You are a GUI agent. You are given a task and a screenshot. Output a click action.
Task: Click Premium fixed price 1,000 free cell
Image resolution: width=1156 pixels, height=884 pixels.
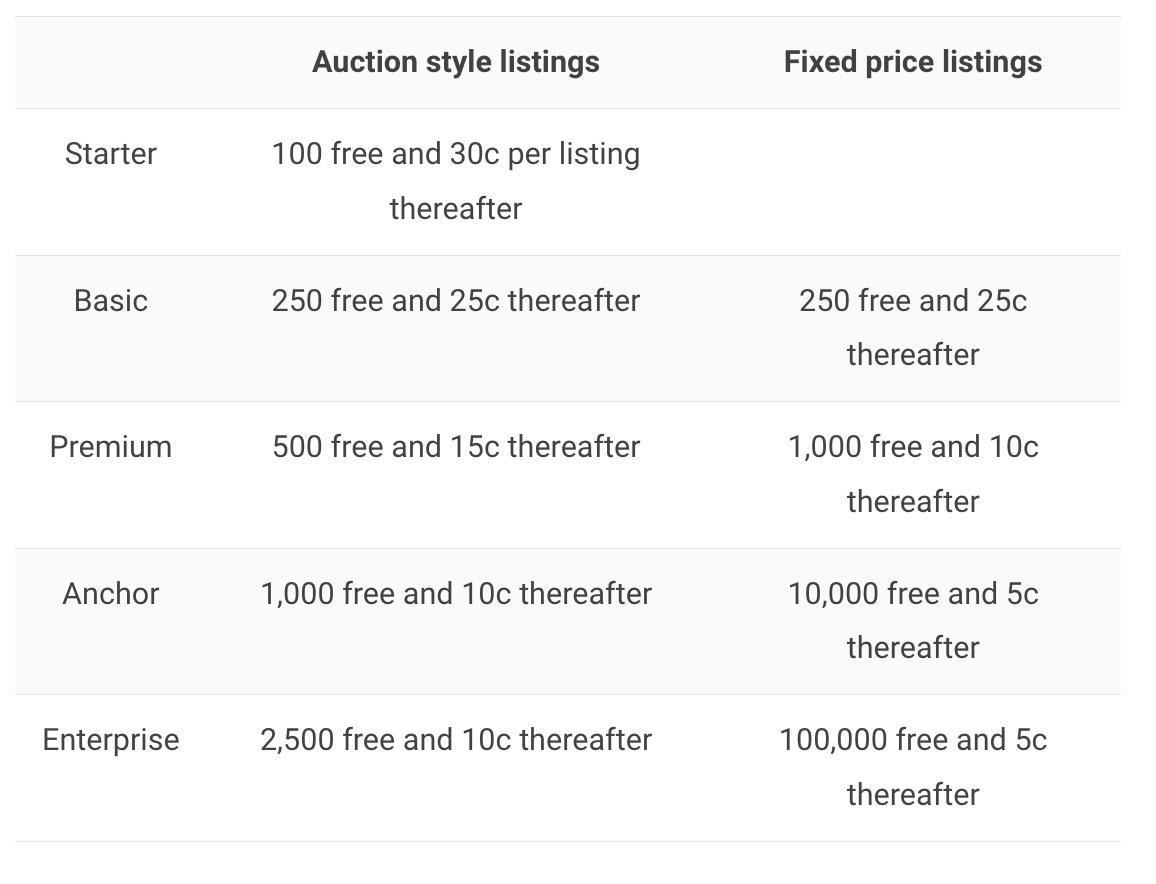(913, 474)
